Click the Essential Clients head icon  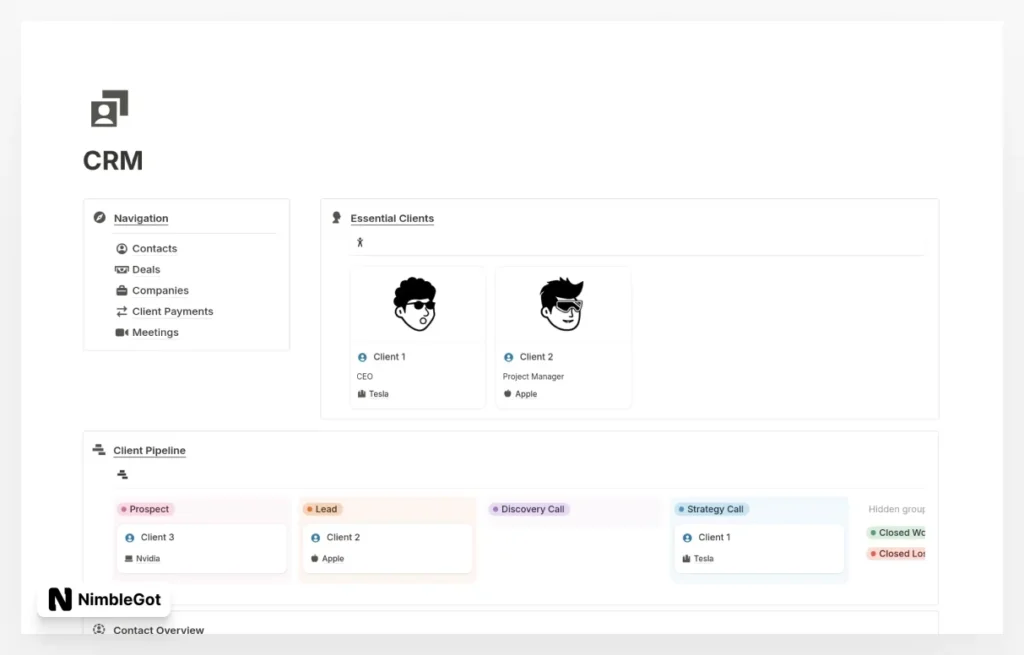click(x=337, y=218)
